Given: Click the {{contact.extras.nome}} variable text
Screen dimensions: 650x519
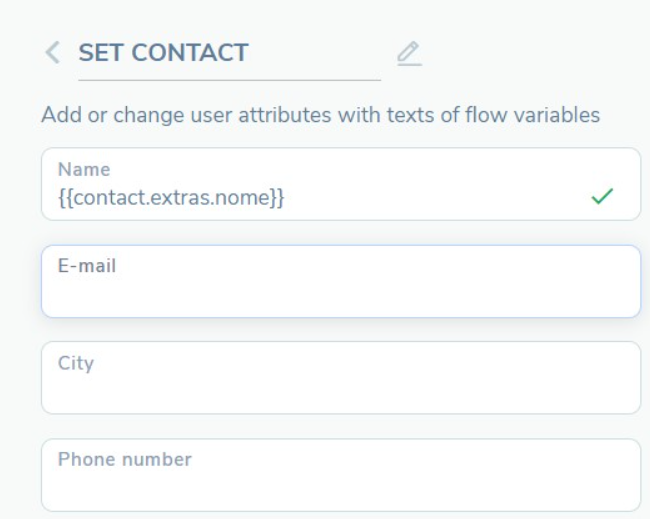Looking at the screenshot, I should 171,198.
